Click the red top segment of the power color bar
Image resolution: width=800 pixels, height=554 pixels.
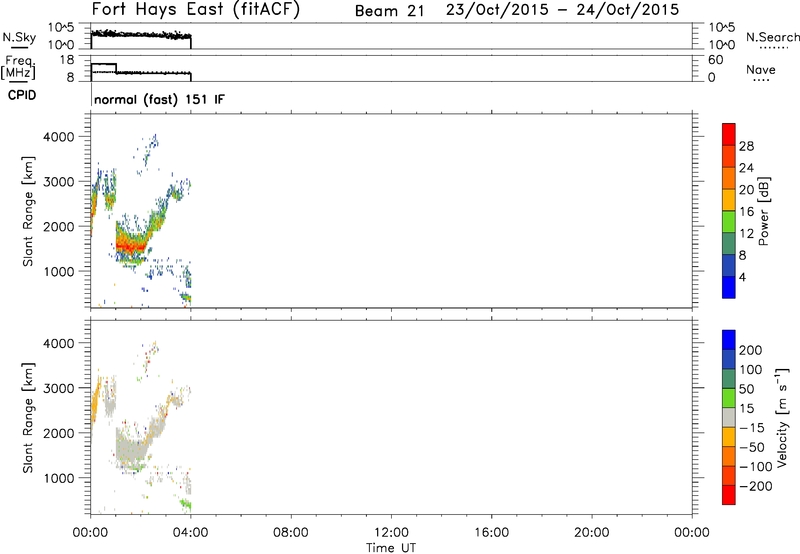729,134
